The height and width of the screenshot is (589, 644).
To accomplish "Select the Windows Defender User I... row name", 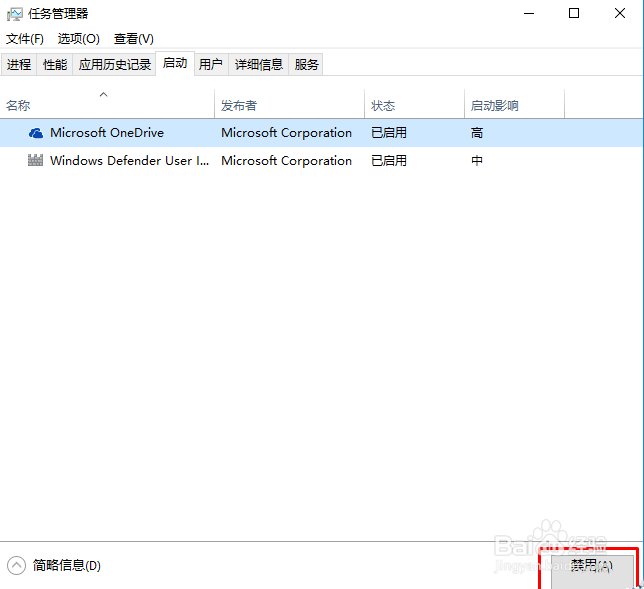I will [x=130, y=160].
